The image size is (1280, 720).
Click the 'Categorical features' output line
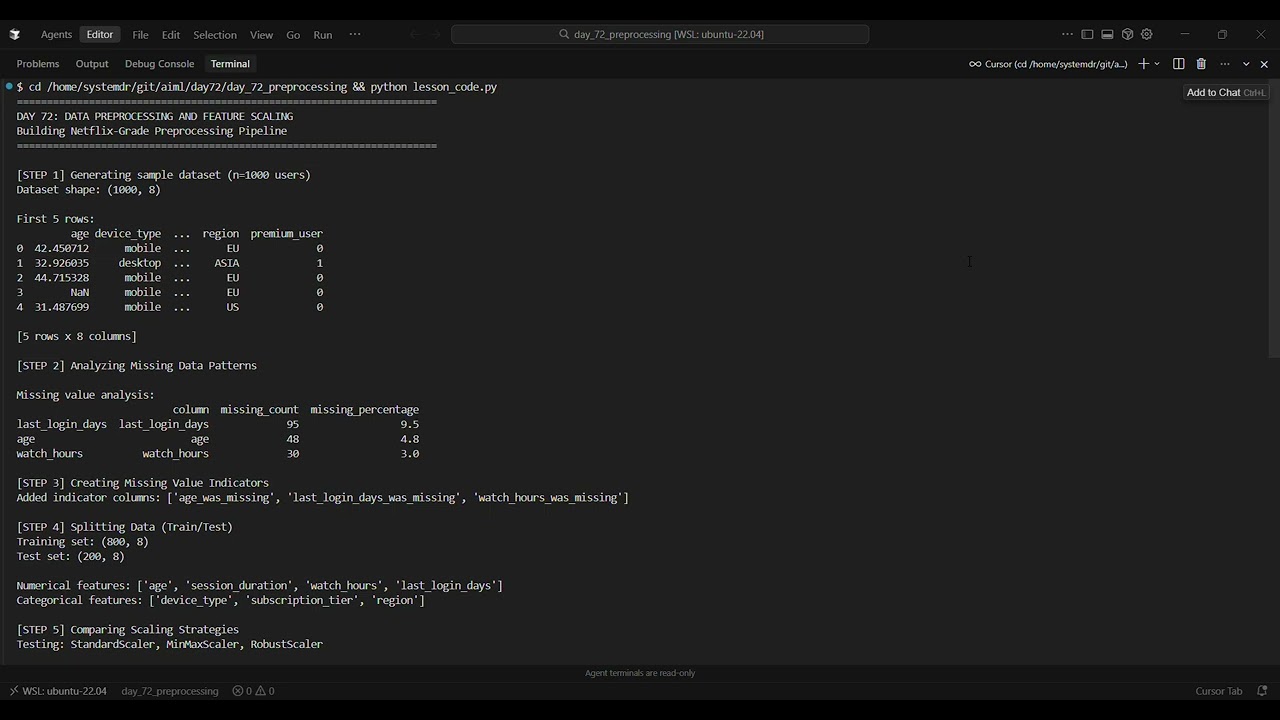coord(220,601)
